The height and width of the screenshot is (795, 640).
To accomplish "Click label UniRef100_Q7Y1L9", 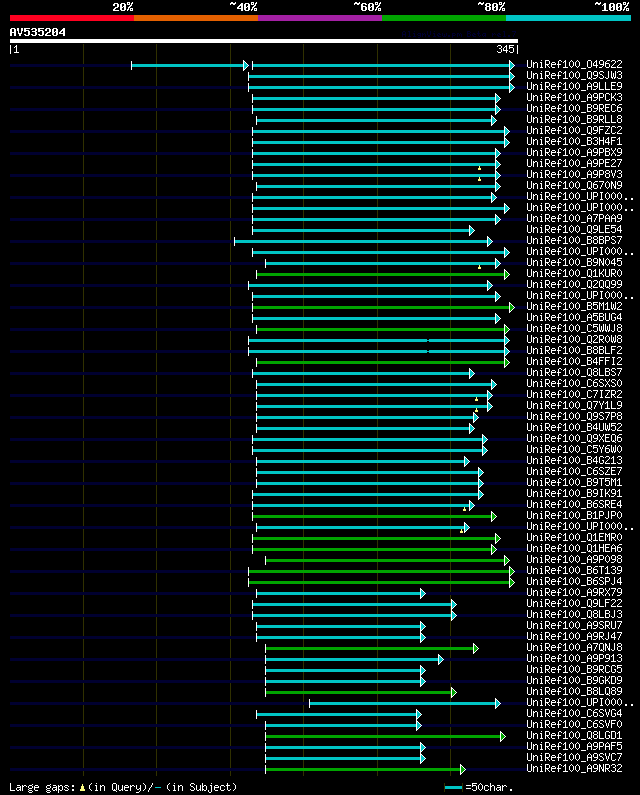I will tap(574, 405).
